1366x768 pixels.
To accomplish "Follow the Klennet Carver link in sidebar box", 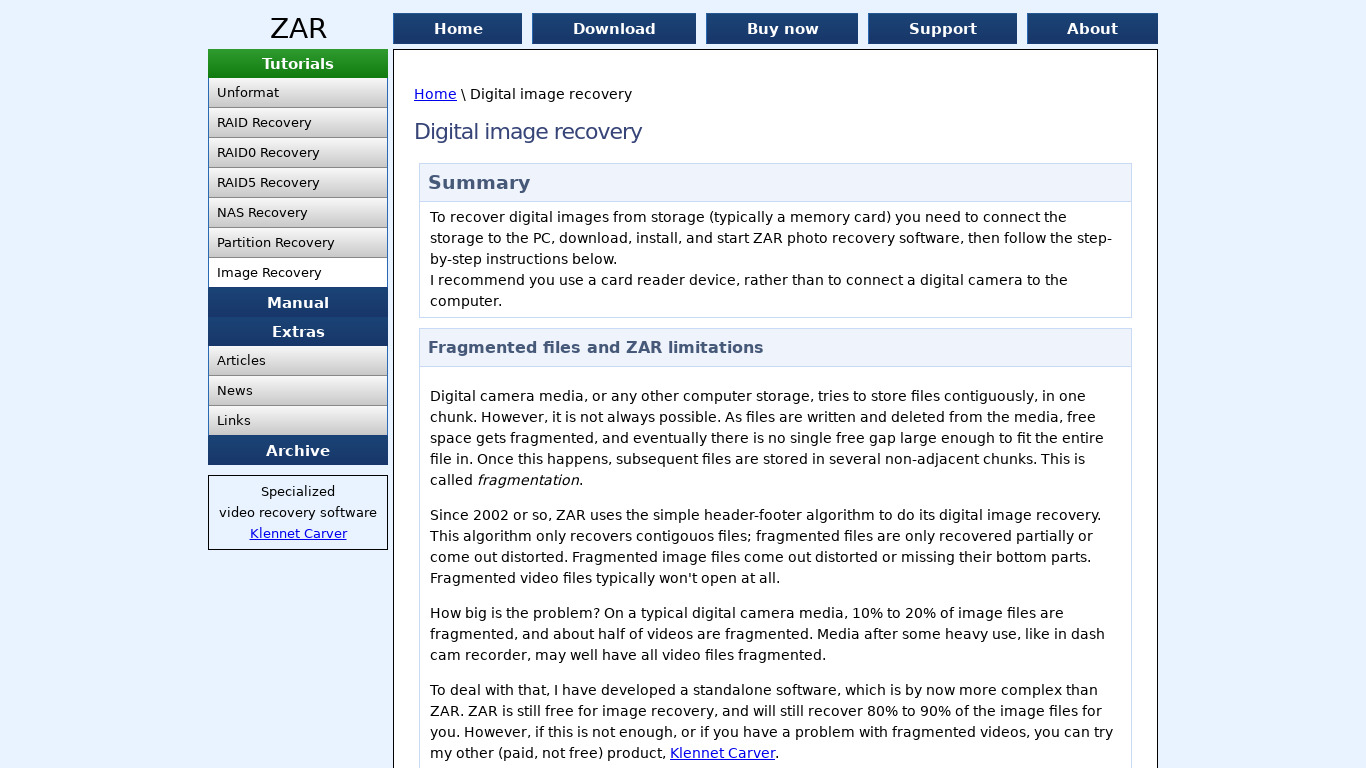I will 298,534.
